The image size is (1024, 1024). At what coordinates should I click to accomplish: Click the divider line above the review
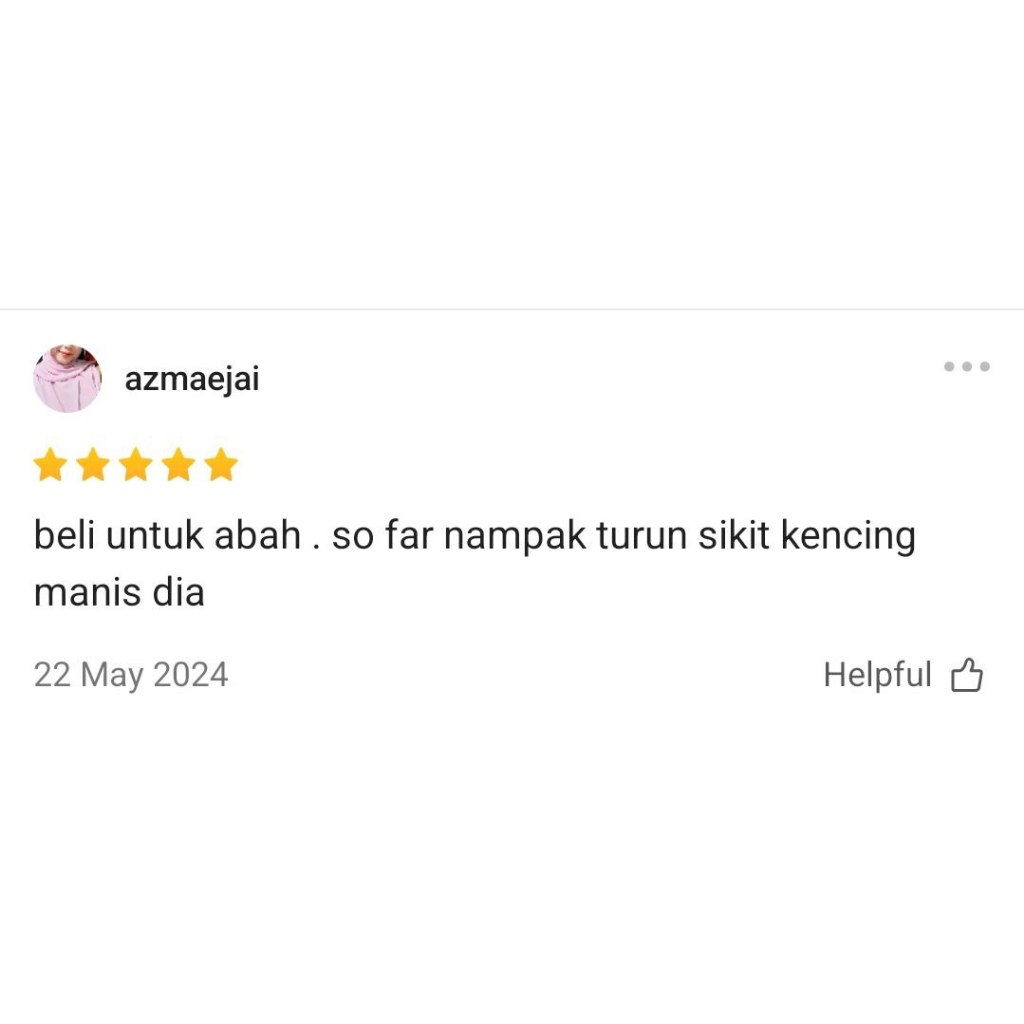tap(512, 309)
